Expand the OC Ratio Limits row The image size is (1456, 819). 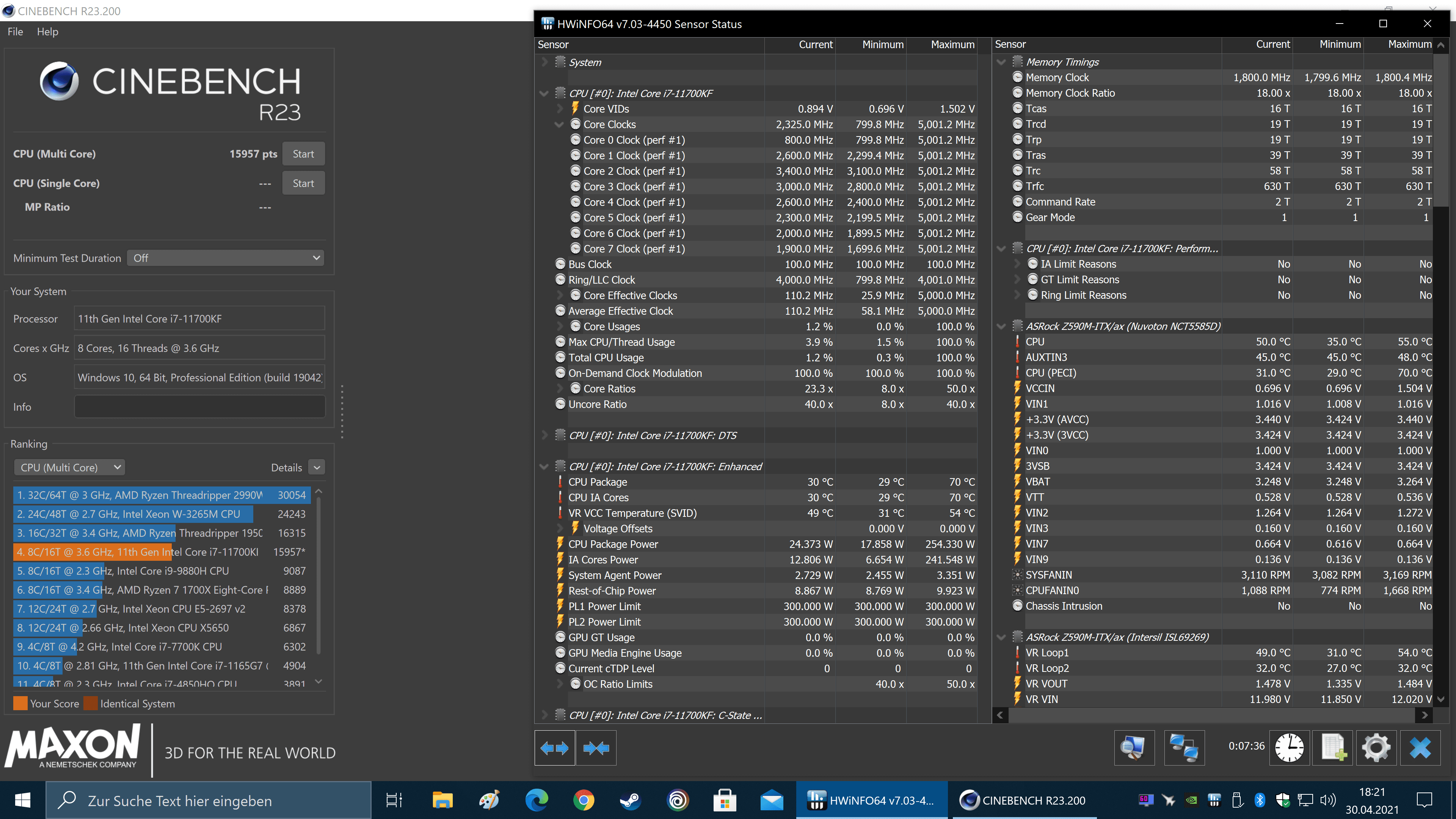click(560, 684)
